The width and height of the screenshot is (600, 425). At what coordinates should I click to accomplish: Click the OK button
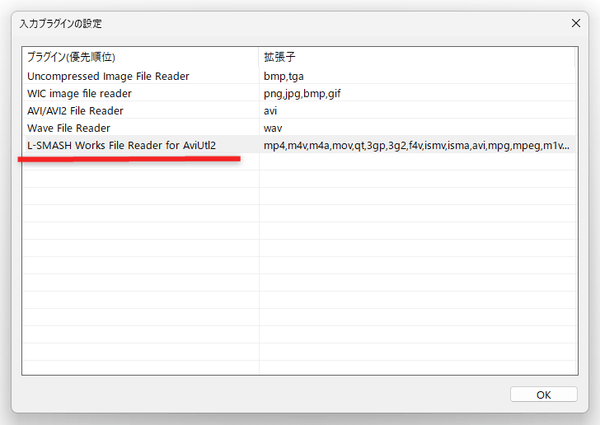(543, 394)
